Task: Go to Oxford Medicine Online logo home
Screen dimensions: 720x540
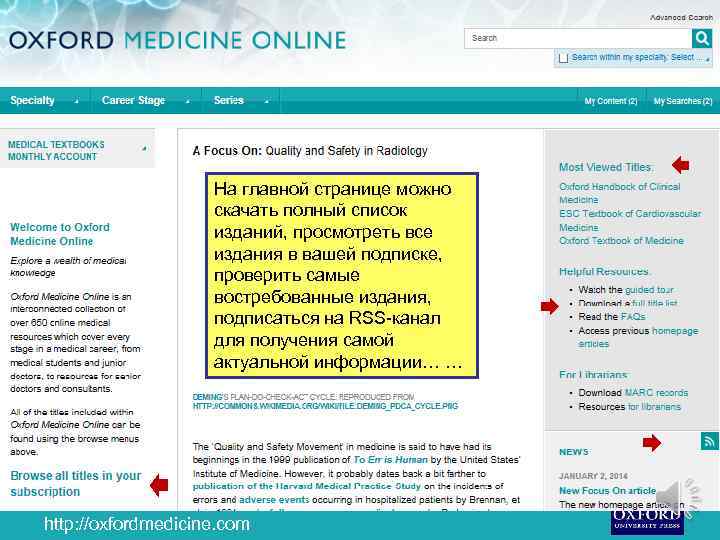Action: coord(177,40)
